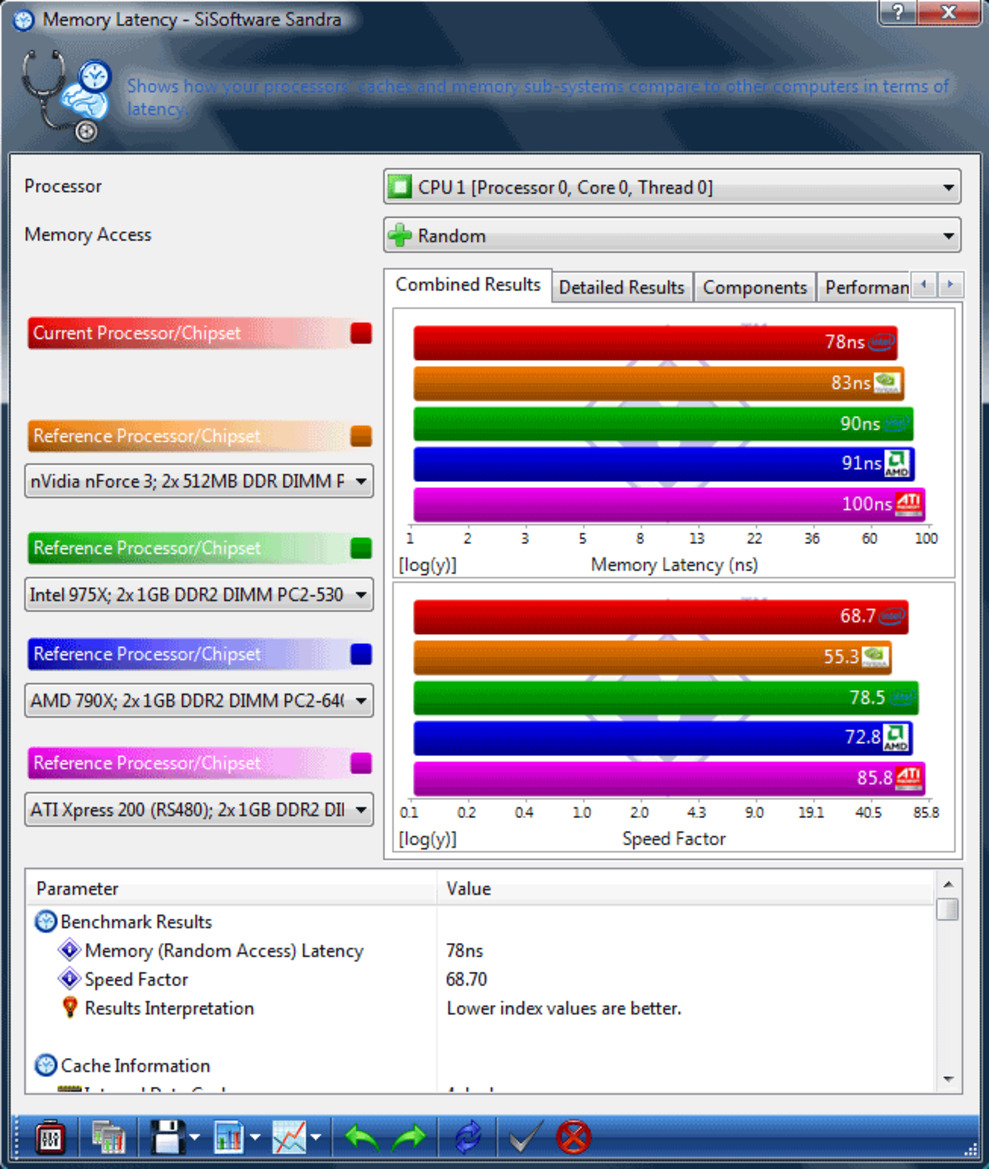This screenshot has height=1169, width=989.
Task: Click the grey checkmark OK icon
Action: click(x=525, y=1137)
